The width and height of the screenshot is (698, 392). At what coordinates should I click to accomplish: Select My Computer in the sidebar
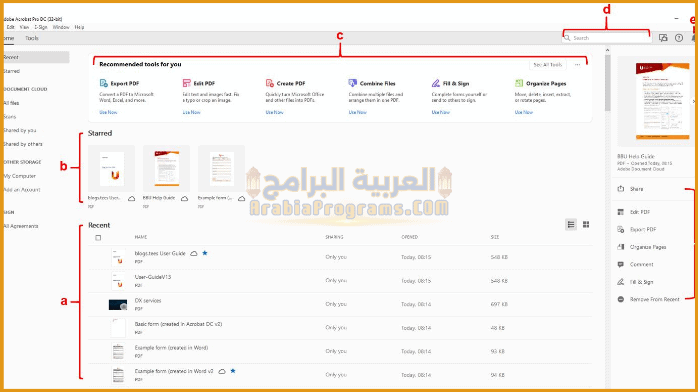pos(20,176)
